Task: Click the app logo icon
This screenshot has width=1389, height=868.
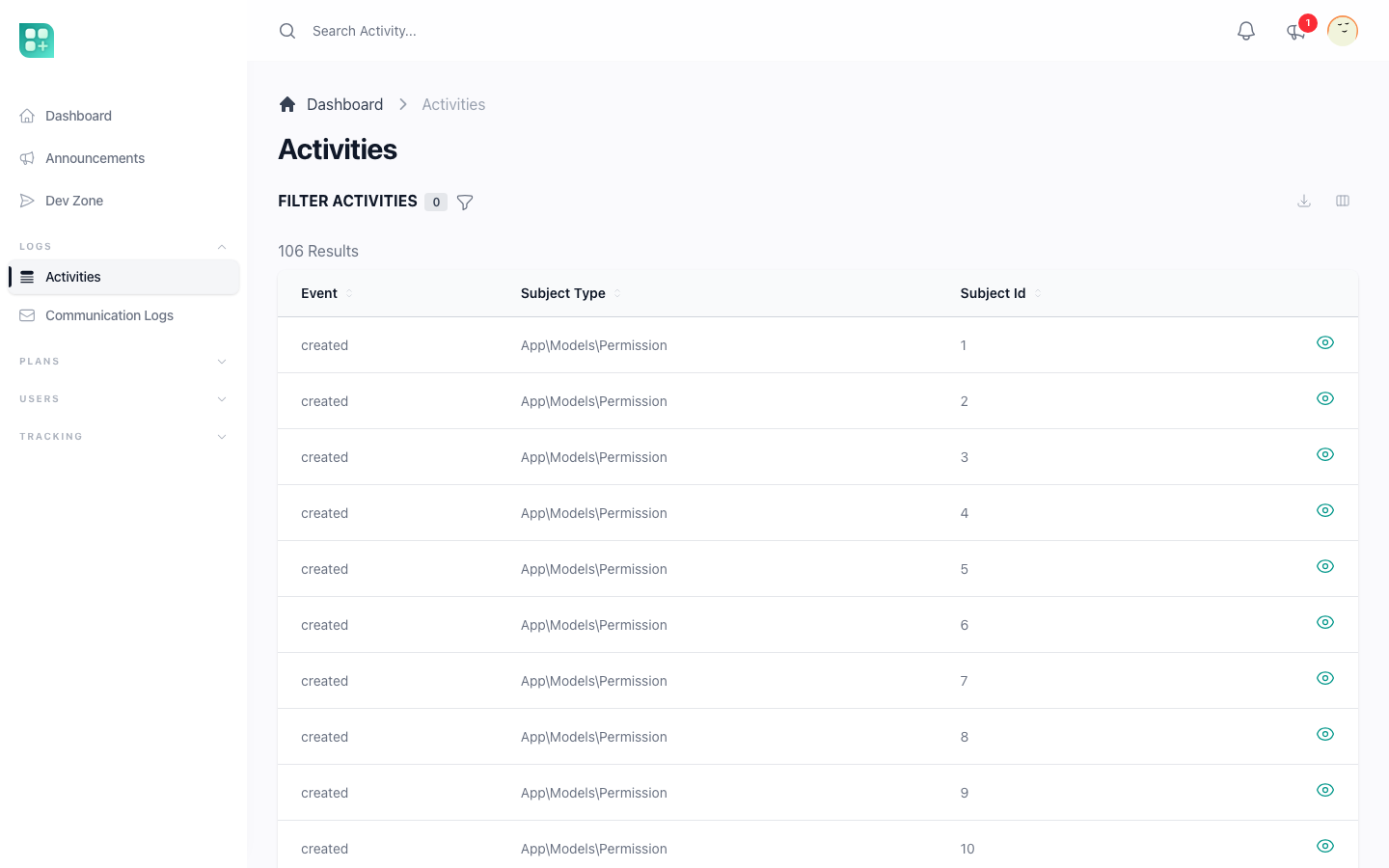Action: point(37,41)
